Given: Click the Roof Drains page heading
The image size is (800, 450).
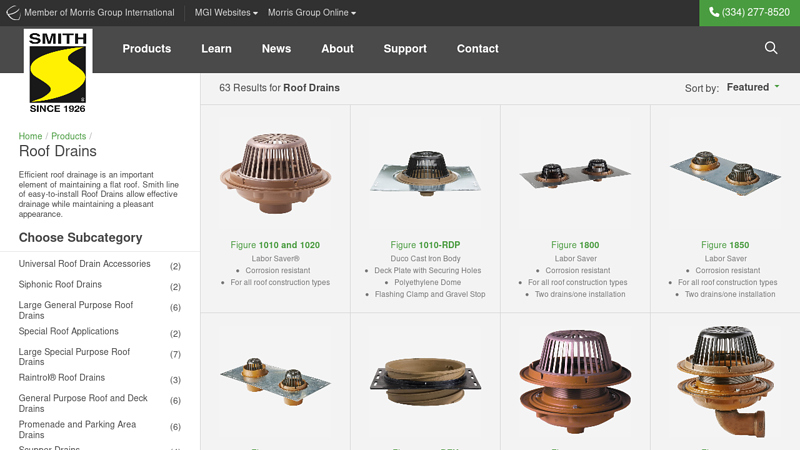Looking at the screenshot, I should (58, 151).
